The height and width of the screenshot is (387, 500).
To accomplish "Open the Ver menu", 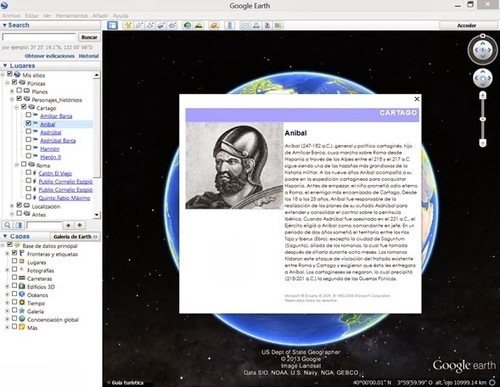I will (x=47, y=16).
